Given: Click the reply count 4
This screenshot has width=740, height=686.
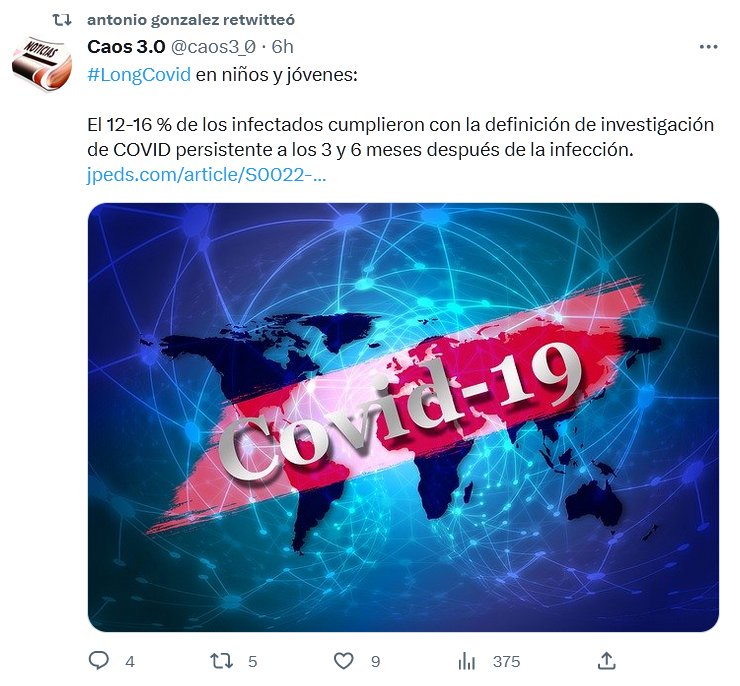Looking at the screenshot, I should (x=130, y=661).
